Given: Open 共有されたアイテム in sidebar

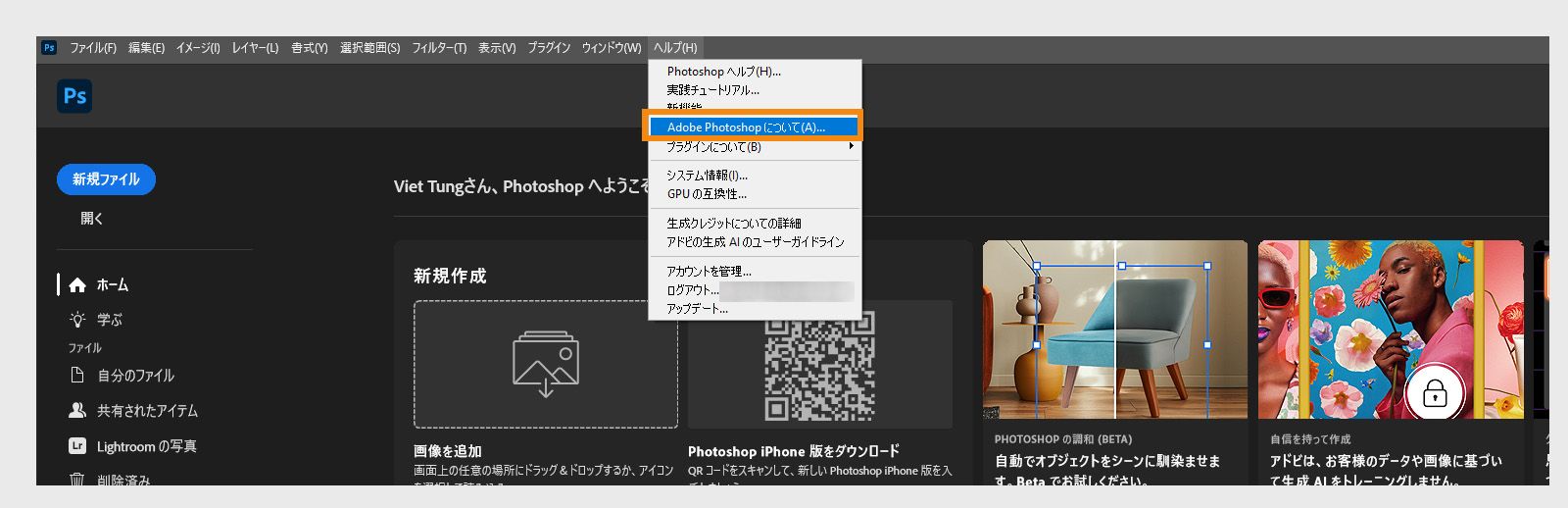Looking at the screenshot, I should [x=147, y=411].
